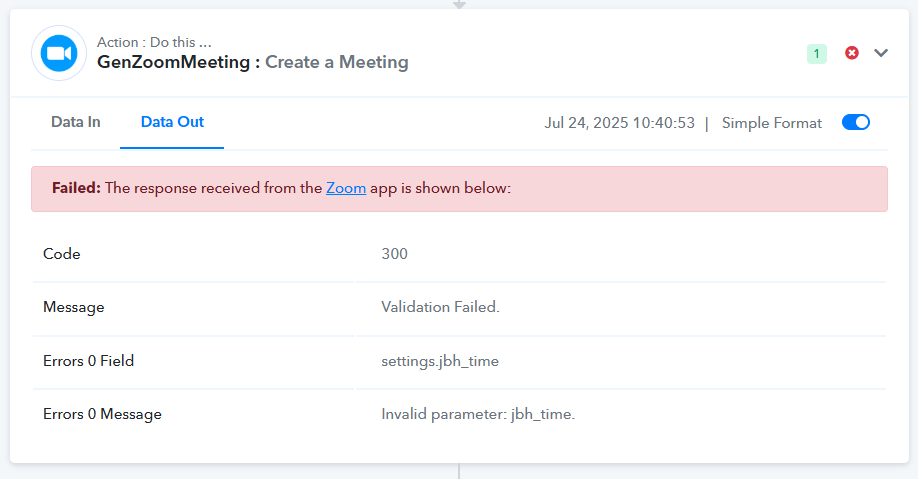Click the GenZoomMeeting action title
This screenshot has width=918, height=479.
point(173,62)
